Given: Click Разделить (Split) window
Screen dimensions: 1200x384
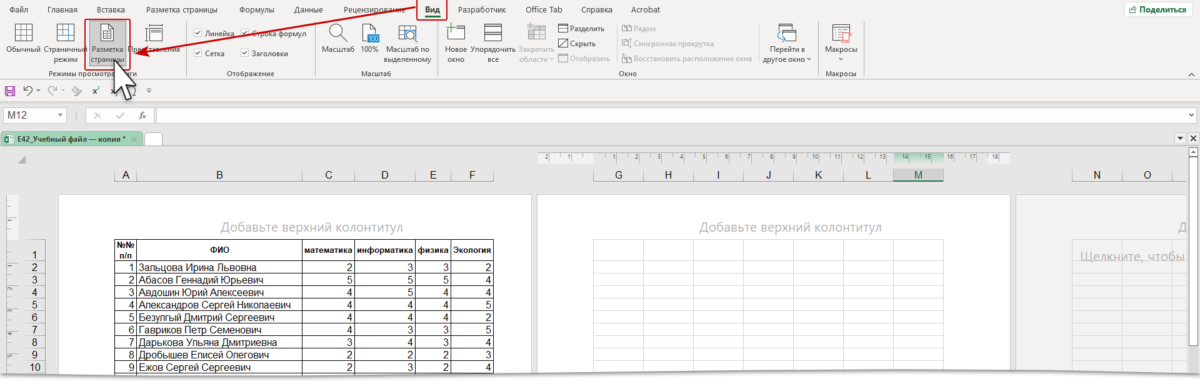Looking at the screenshot, I should point(581,29).
